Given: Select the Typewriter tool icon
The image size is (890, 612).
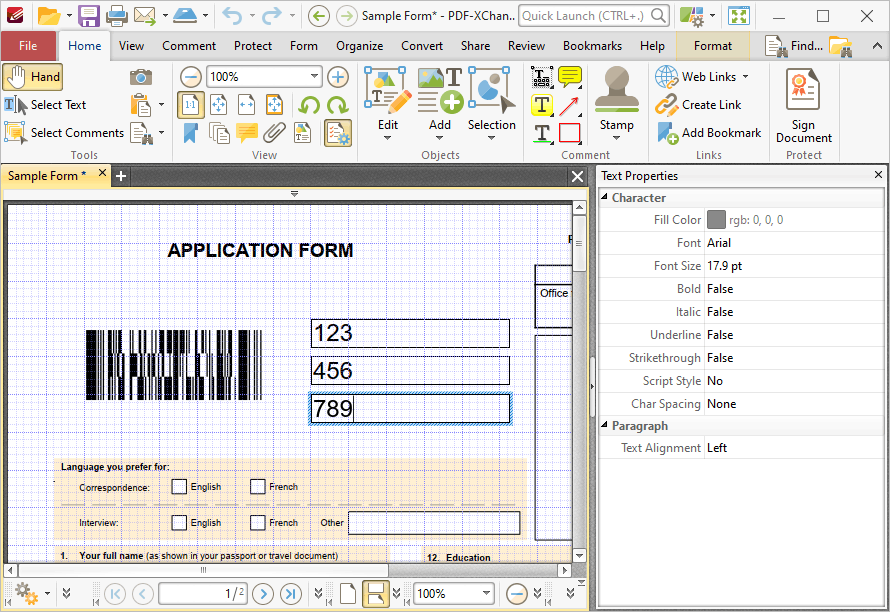Looking at the screenshot, I should coord(542,77).
